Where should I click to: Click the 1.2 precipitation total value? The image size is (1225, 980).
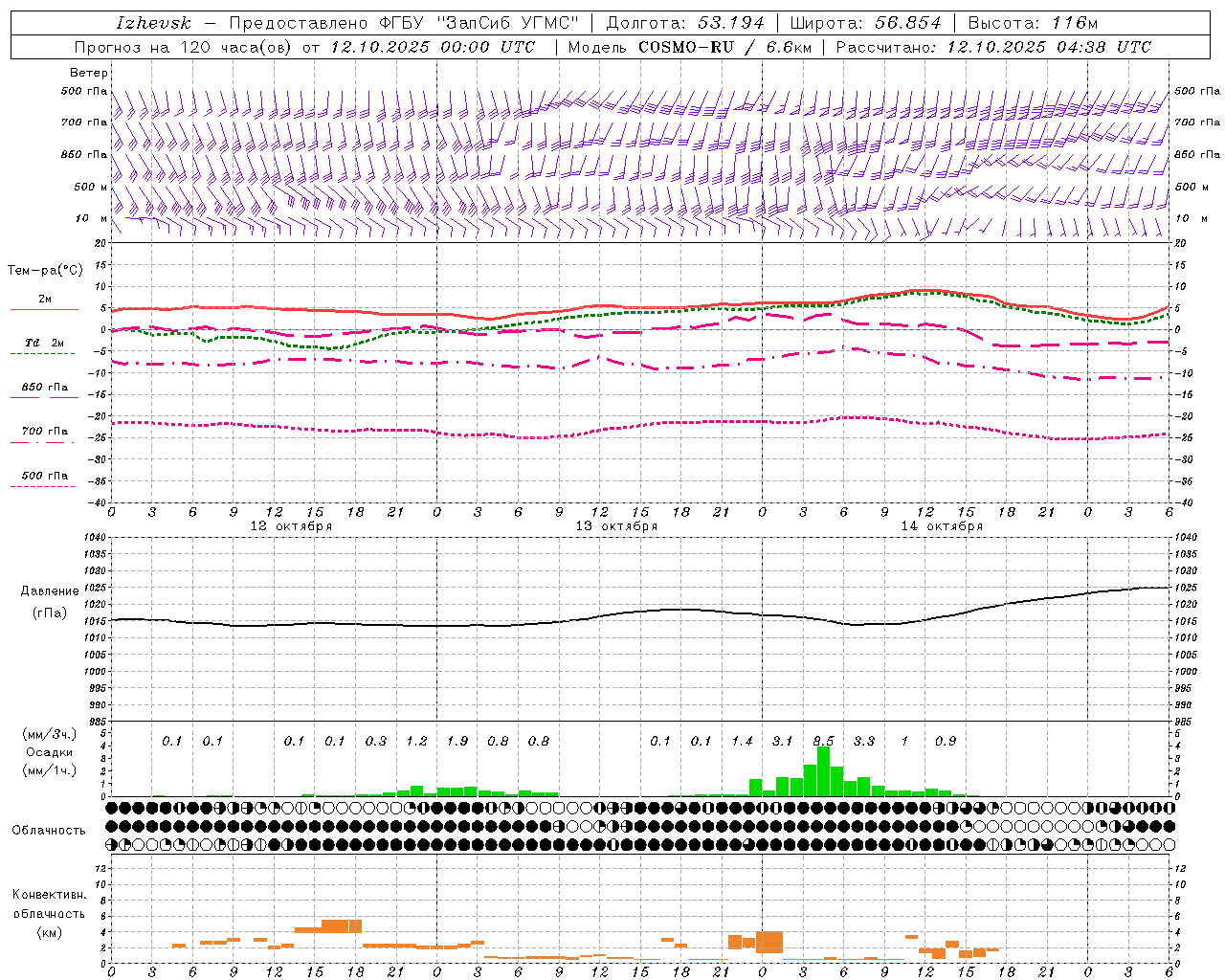pos(416,741)
